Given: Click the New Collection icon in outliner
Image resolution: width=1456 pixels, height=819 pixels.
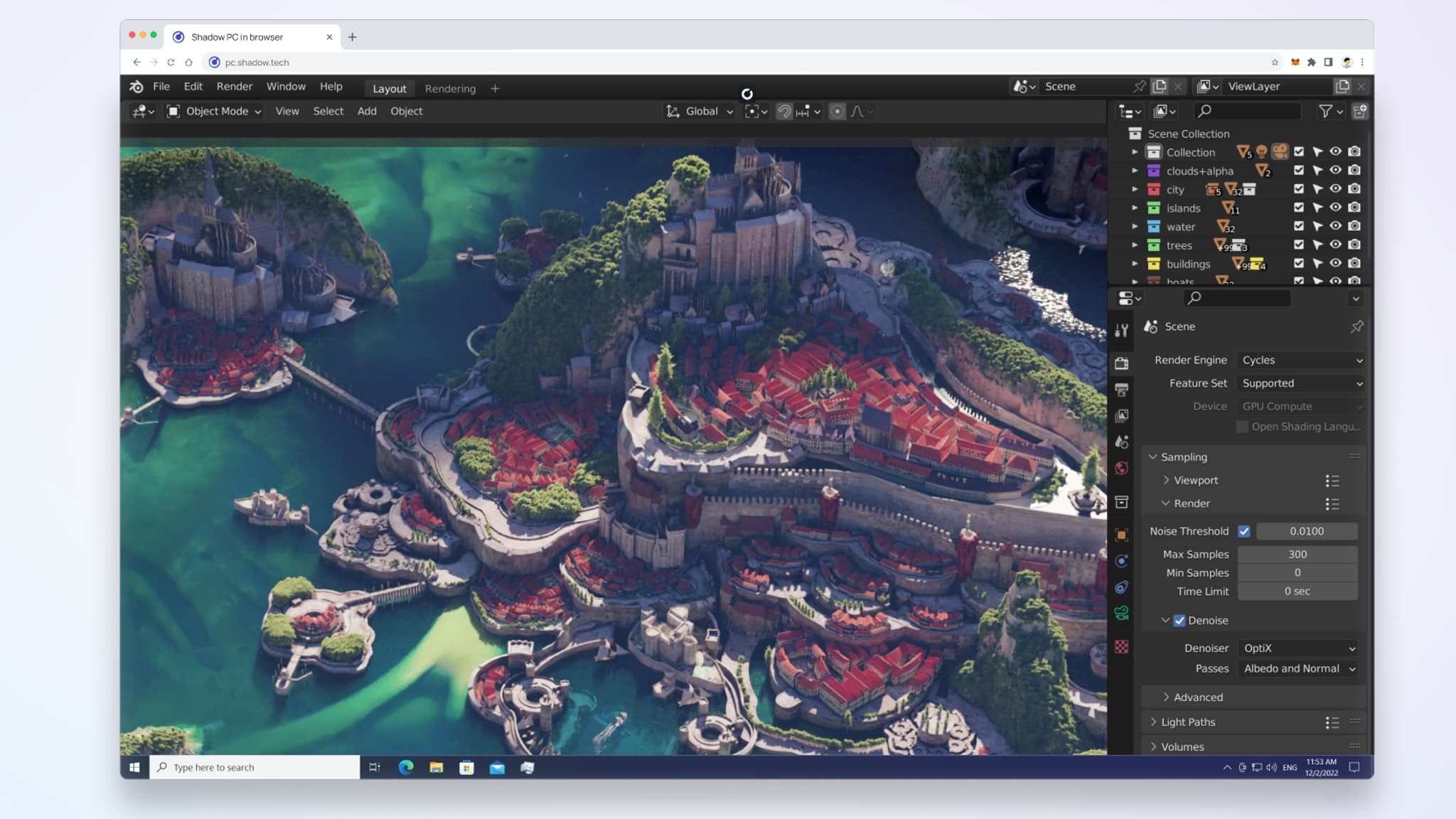Looking at the screenshot, I should pyautogui.click(x=1359, y=111).
